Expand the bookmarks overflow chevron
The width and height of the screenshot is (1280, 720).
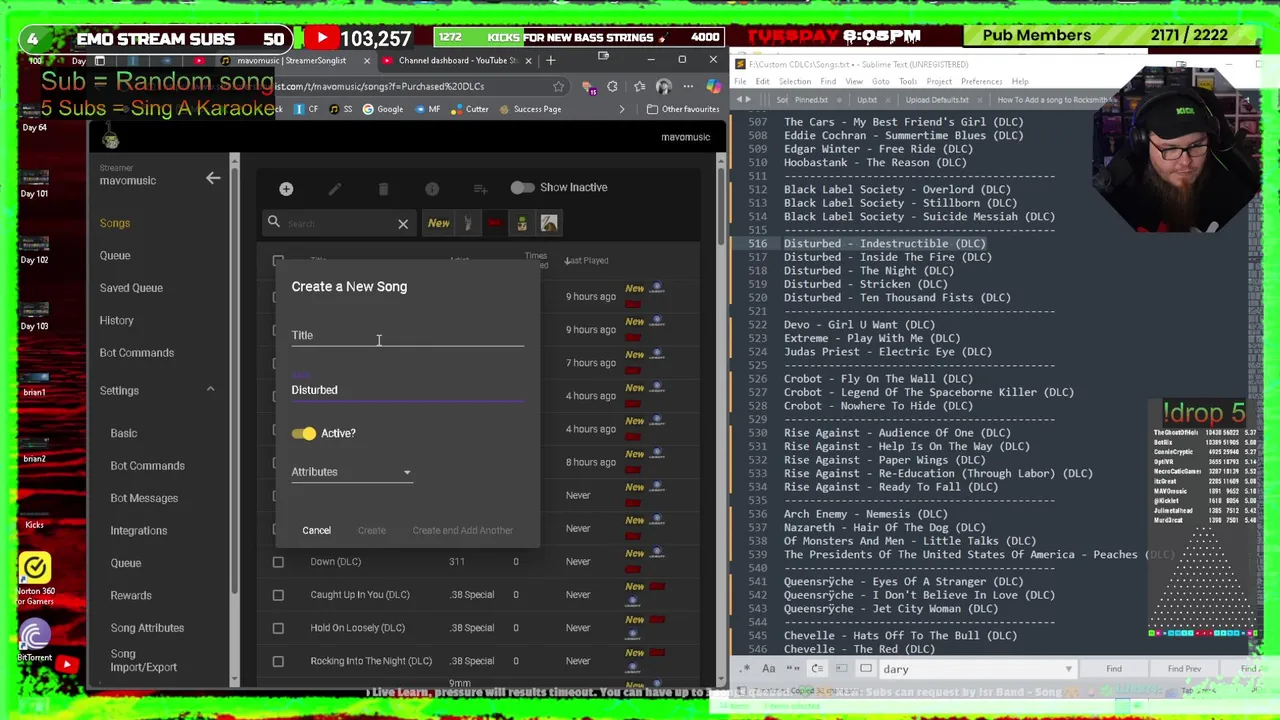(621, 109)
